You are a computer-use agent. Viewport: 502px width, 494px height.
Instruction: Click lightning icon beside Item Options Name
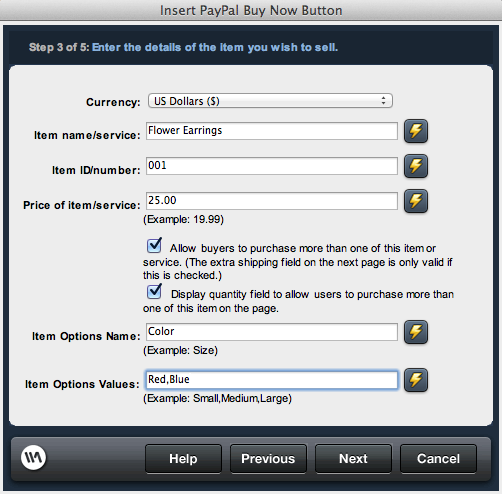pyautogui.click(x=416, y=332)
